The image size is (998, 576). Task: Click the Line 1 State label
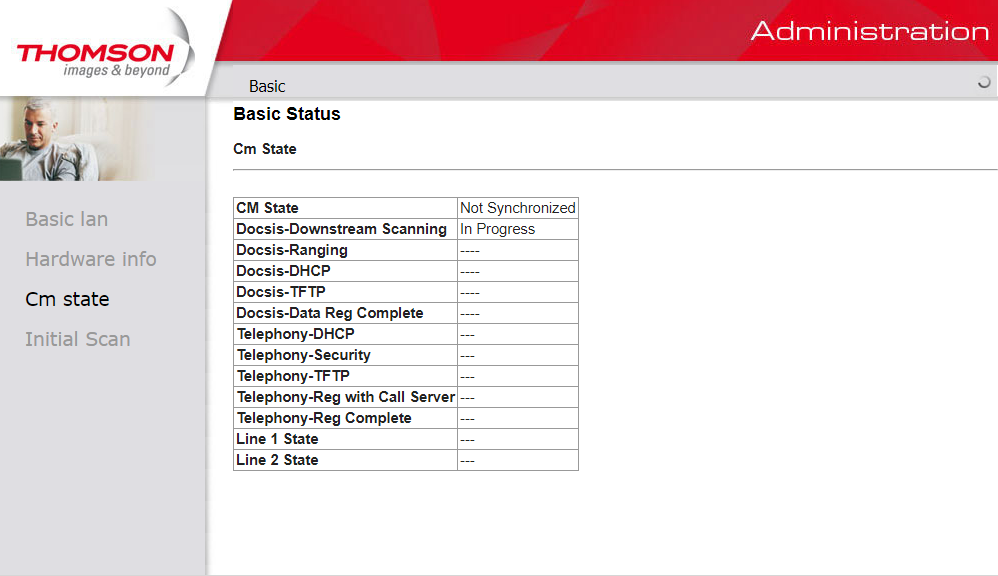[277, 439]
